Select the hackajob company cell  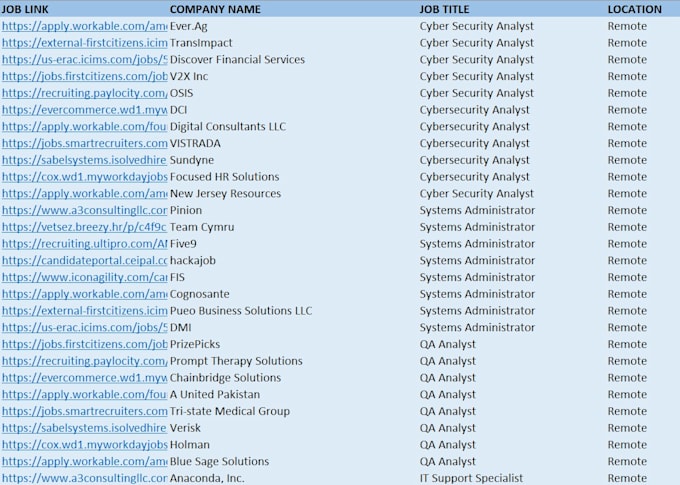tap(193, 261)
